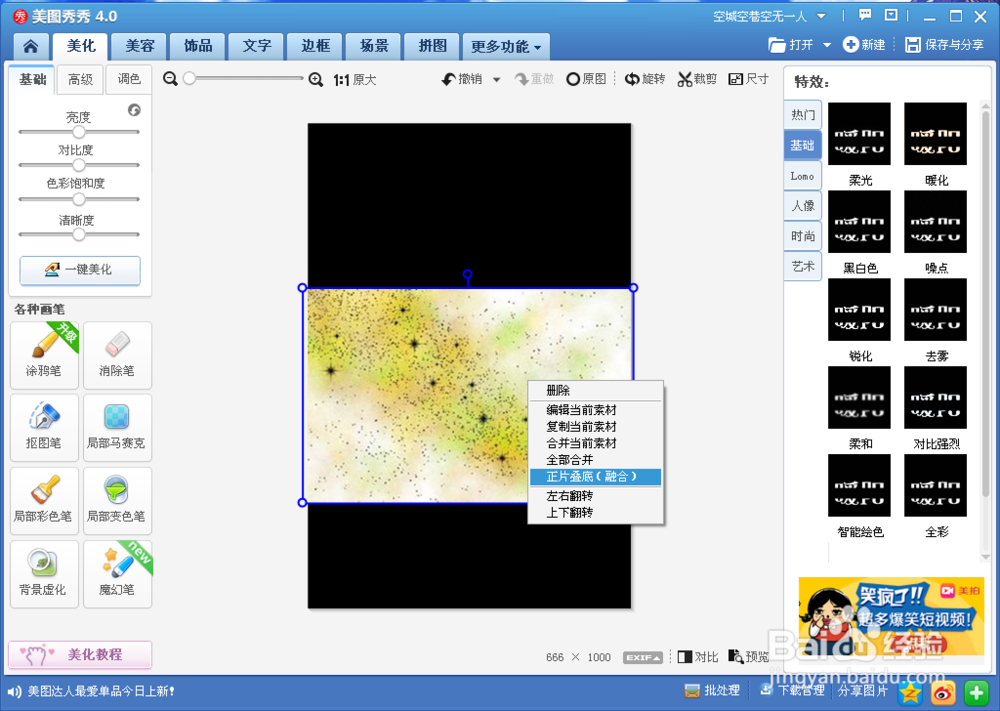The height and width of the screenshot is (711, 1000).
Task: Click the feedback speech bubble icon in title bar
Action: click(865, 15)
